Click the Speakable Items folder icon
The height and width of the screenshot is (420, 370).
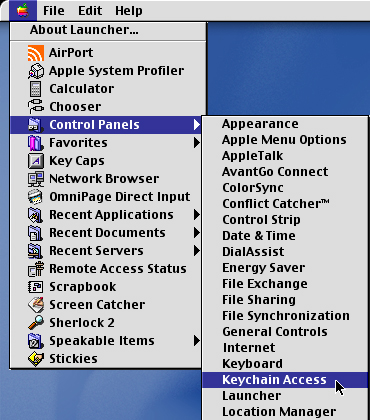pyautogui.click(x=36, y=341)
